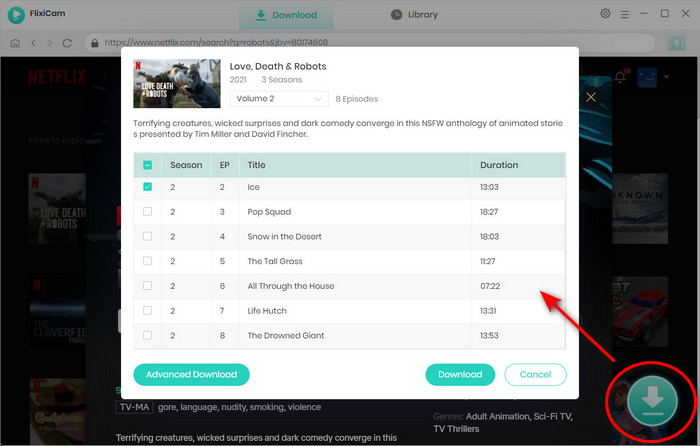Click the Unknown poster thumbnail

pyautogui.click(x=640, y=209)
